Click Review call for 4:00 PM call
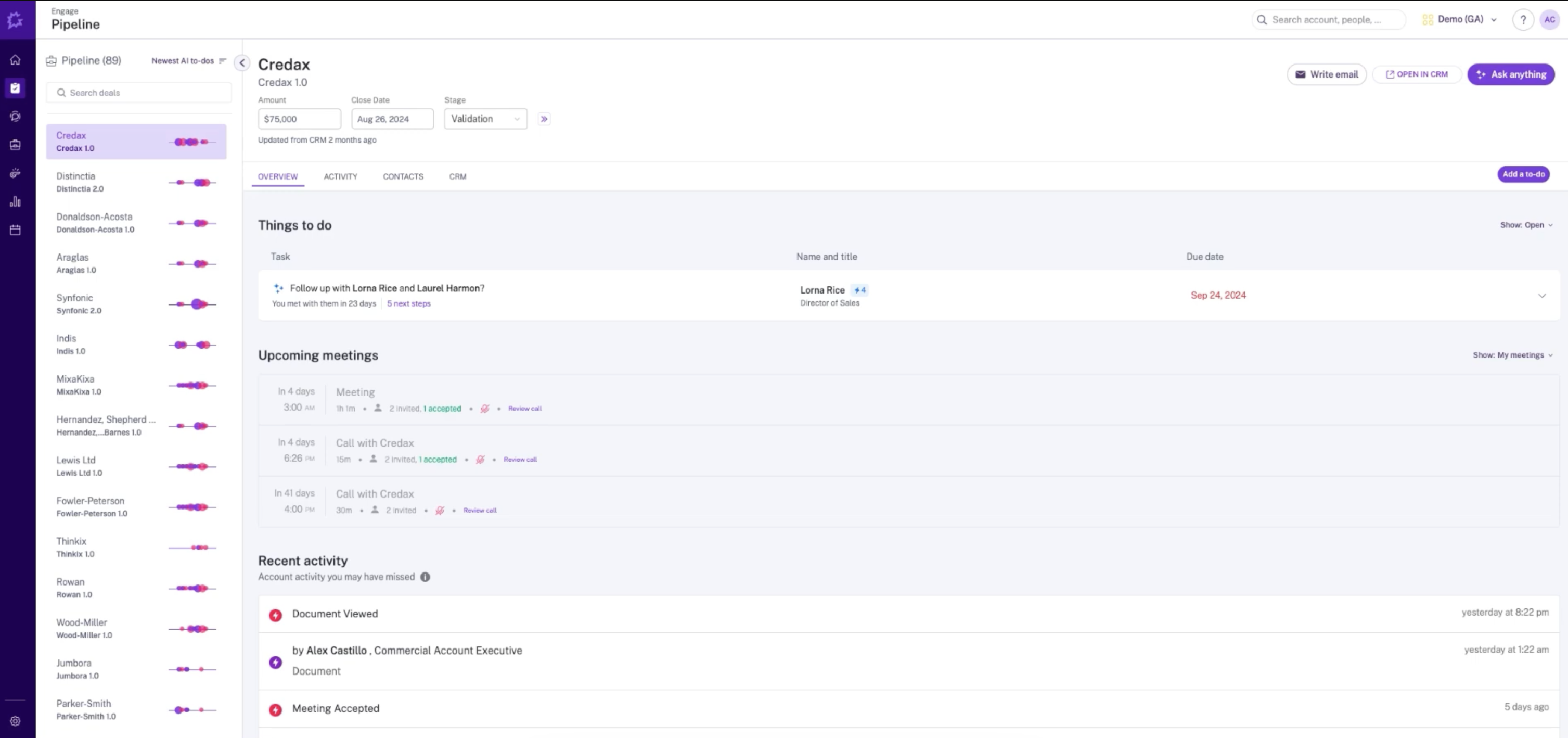The width and height of the screenshot is (1568, 738). pos(480,510)
